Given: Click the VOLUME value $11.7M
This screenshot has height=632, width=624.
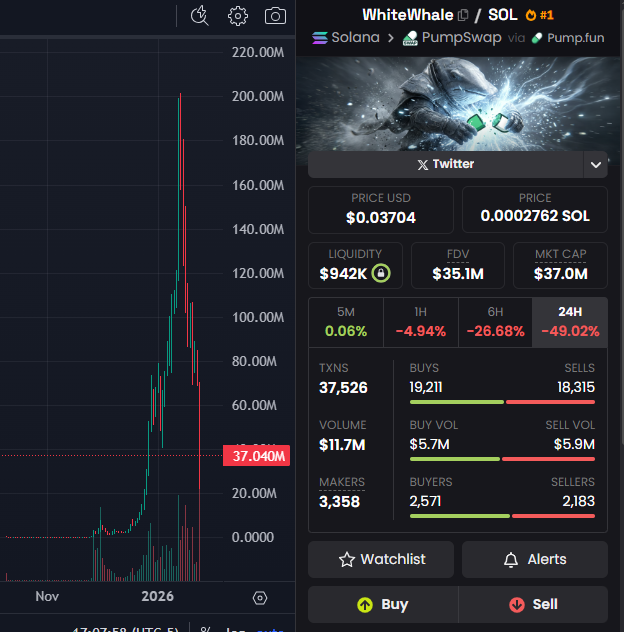Looking at the screenshot, I should click(x=342, y=445).
